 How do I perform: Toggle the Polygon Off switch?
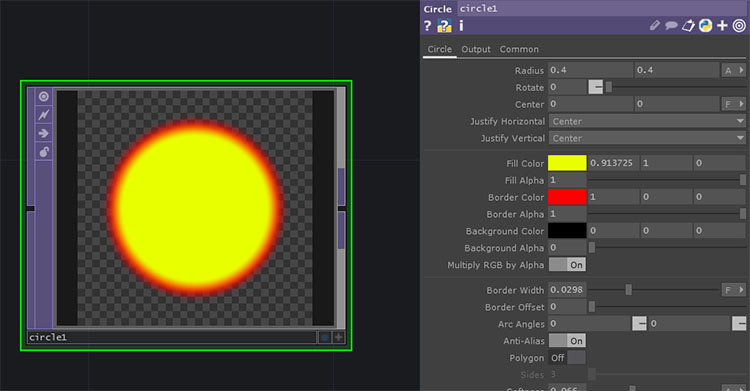point(567,357)
